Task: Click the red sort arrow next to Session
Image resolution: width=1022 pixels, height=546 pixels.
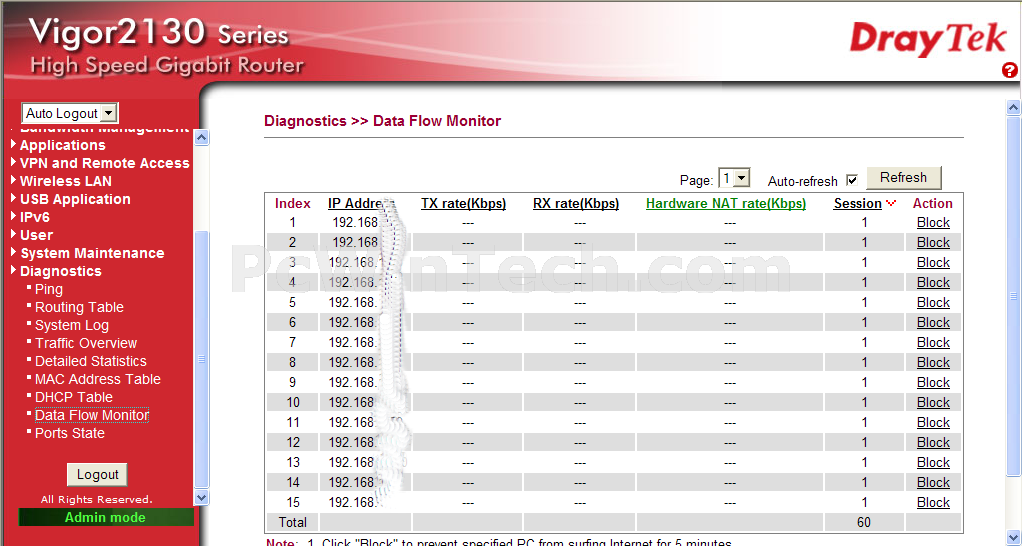Action: (891, 203)
